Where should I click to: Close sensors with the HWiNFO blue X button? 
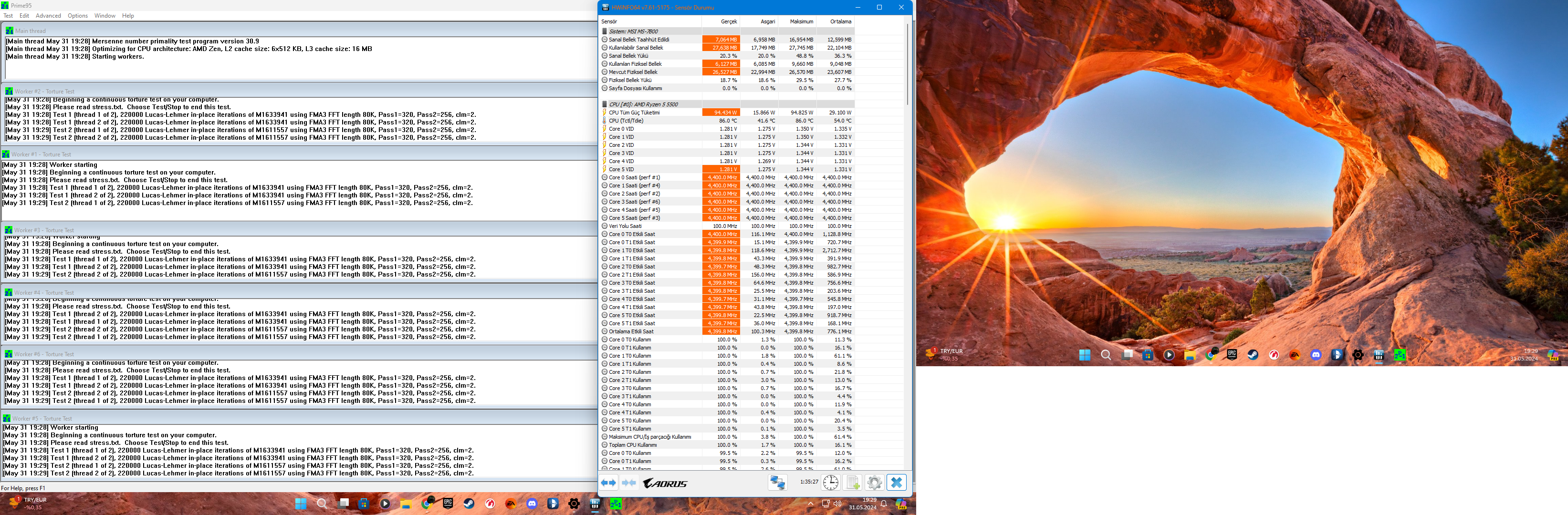896,483
